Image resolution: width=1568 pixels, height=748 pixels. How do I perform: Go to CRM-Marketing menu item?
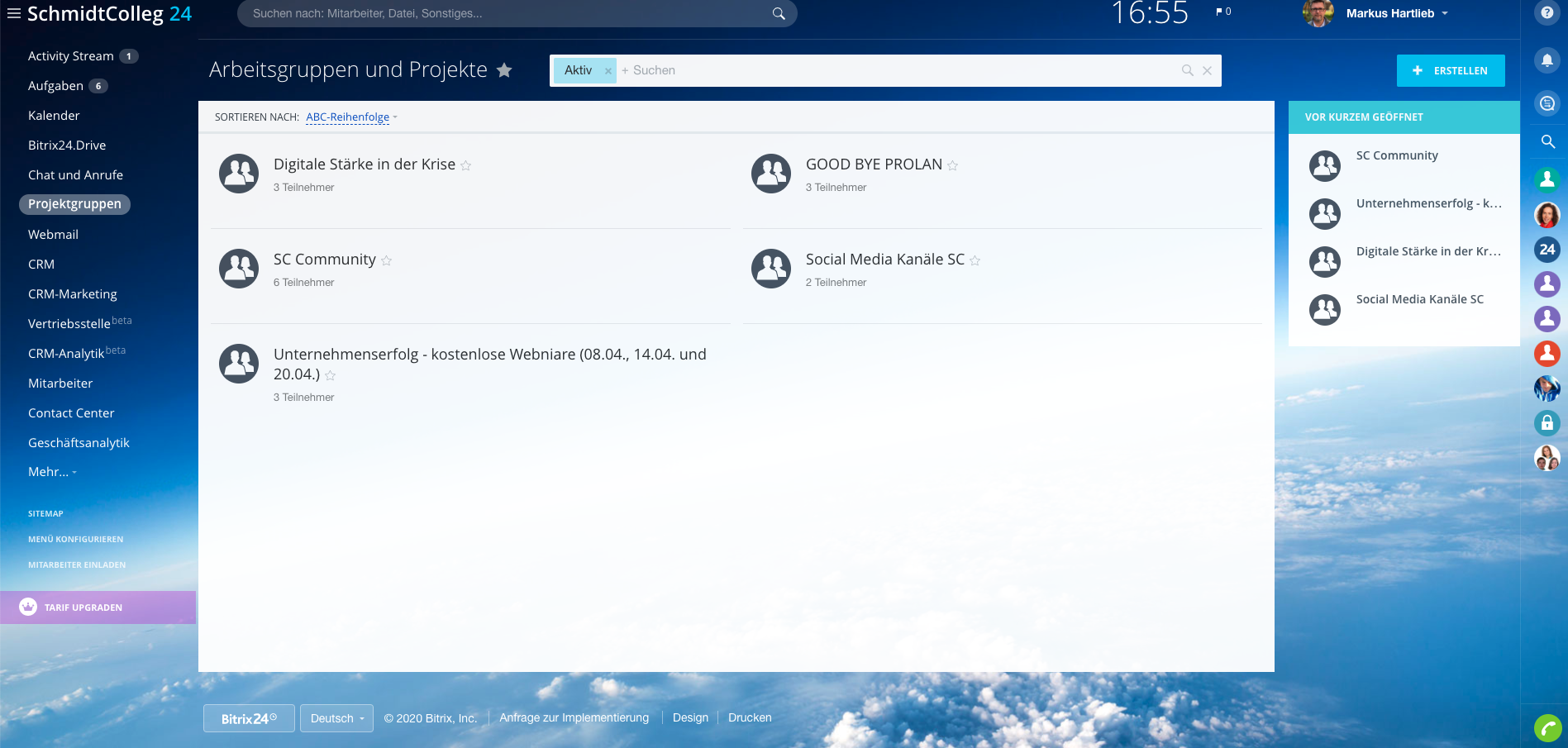tap(73, 294)
